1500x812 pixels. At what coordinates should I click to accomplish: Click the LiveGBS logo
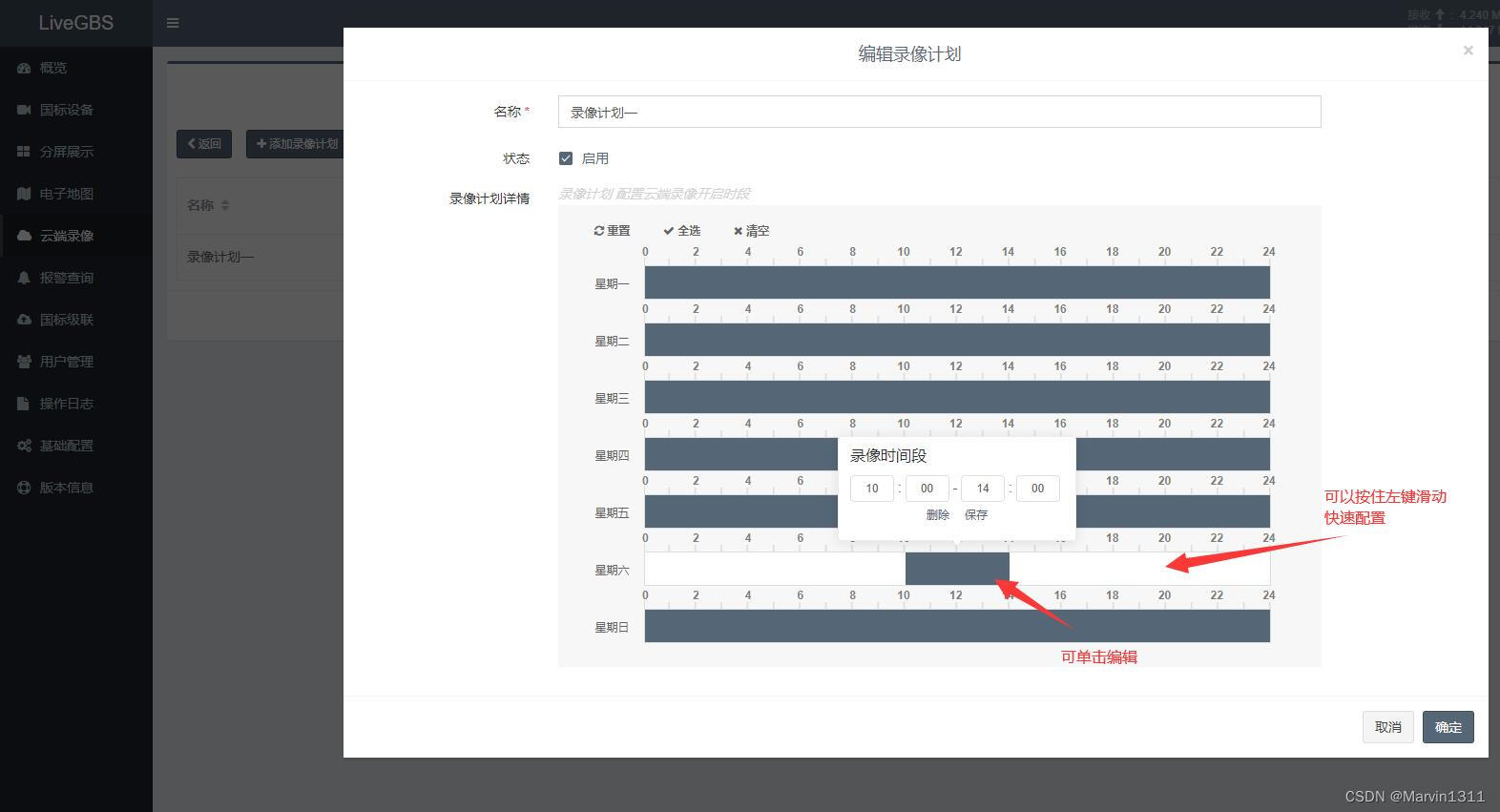[76, 23]
